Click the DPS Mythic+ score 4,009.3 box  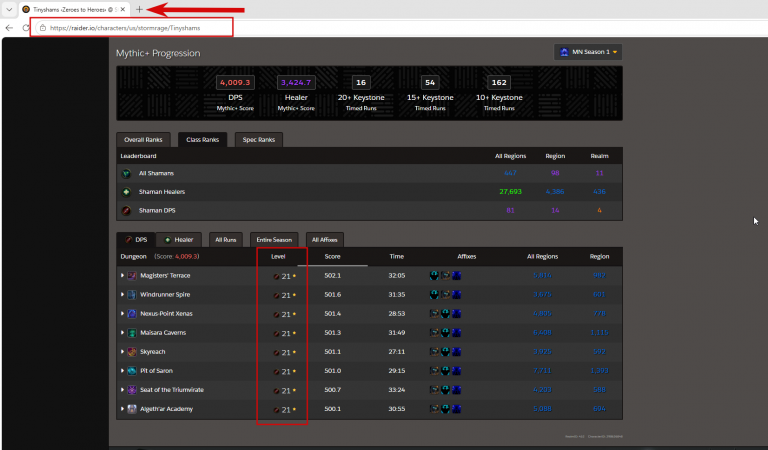[235, 82]
